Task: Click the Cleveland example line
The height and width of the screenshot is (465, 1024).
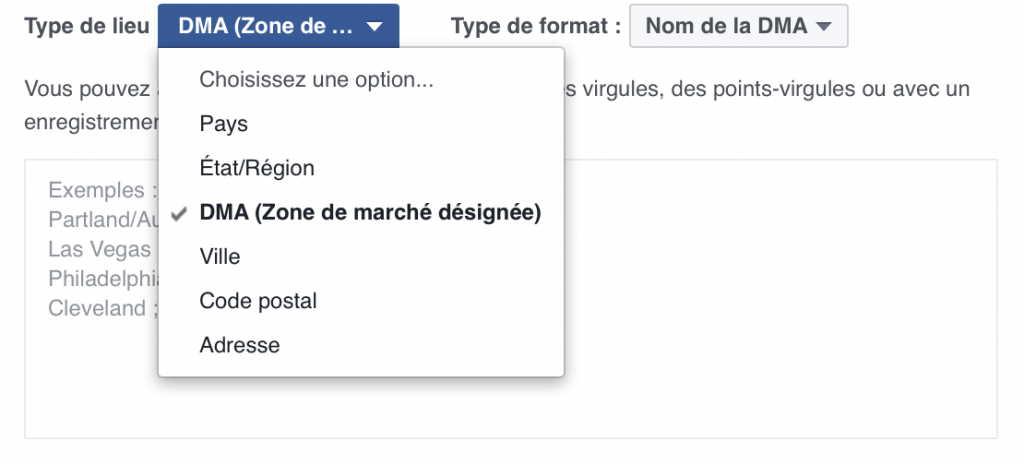Action: point(102,308)
